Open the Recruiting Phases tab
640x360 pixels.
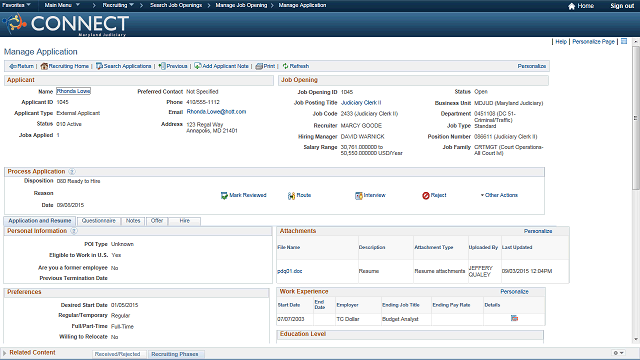pyautogui.click(x=175, y=354)
